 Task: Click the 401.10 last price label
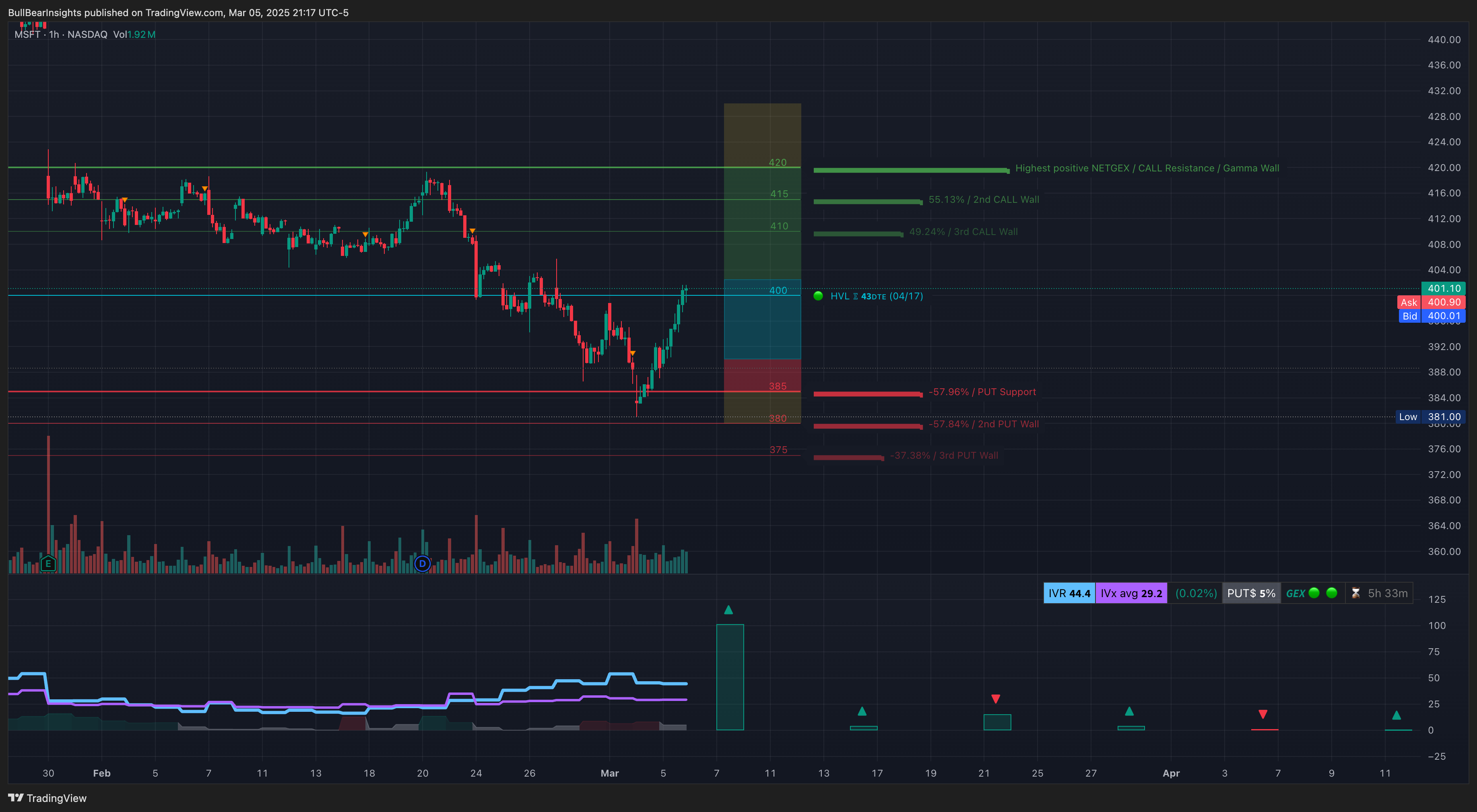coord(1443,289)
